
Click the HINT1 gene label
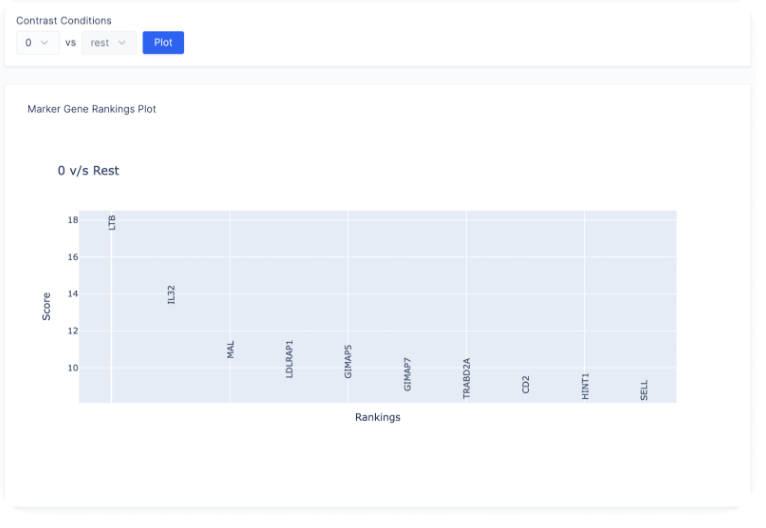tap(585, 386)
